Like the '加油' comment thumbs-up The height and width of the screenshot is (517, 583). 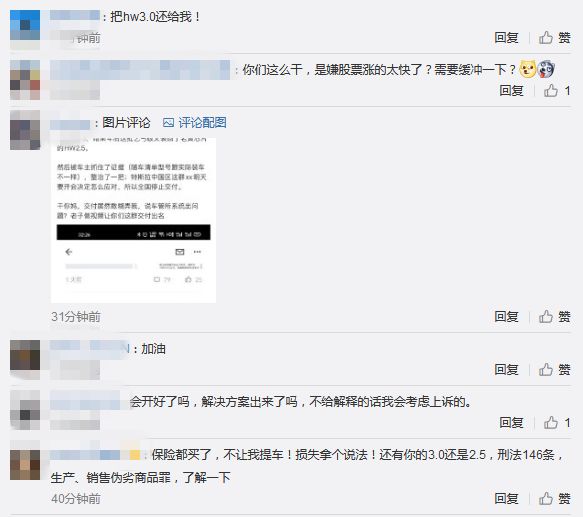(x=554, y=369)
